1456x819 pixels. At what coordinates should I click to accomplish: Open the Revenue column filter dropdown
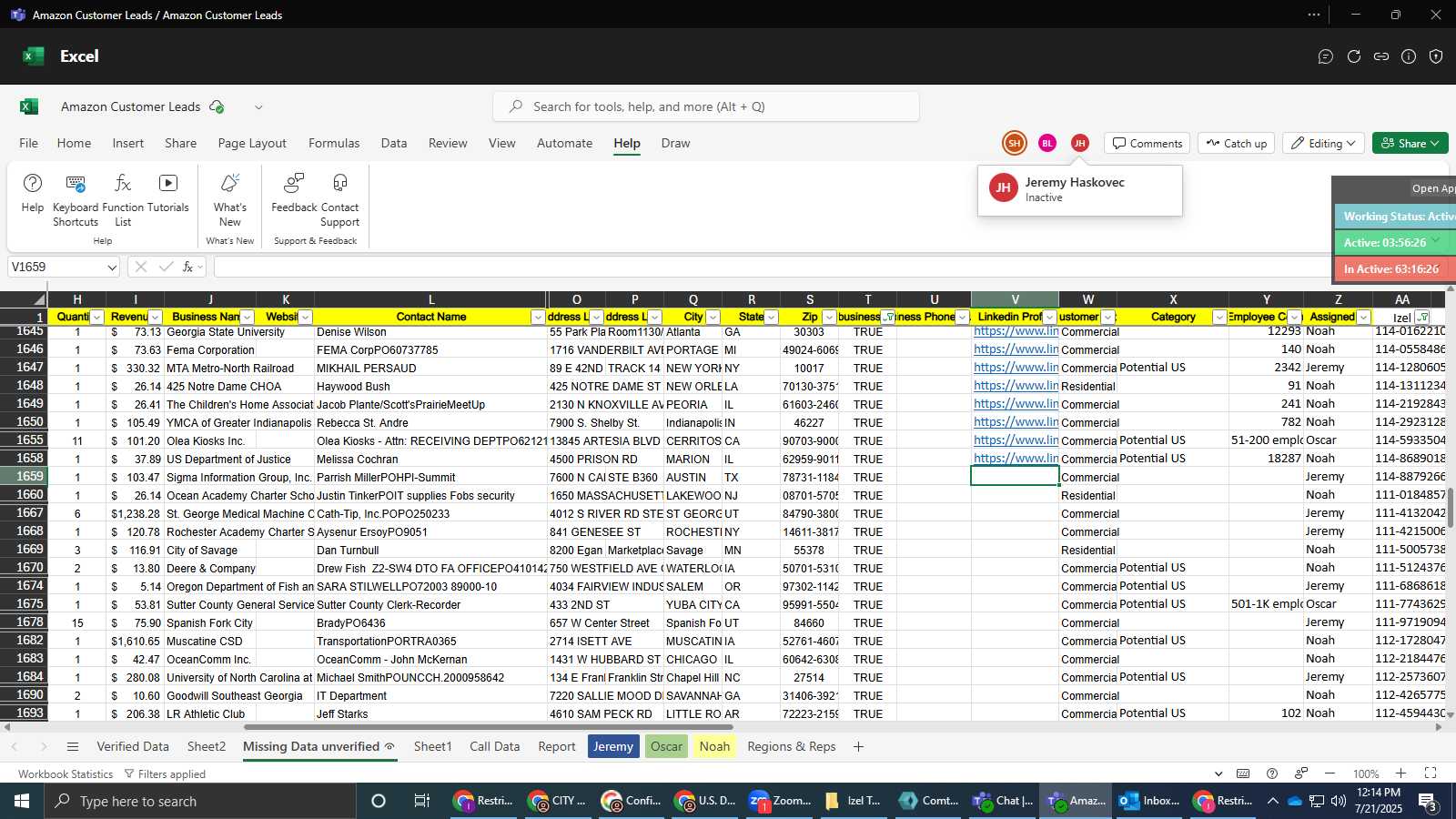[x=155, y=317]
